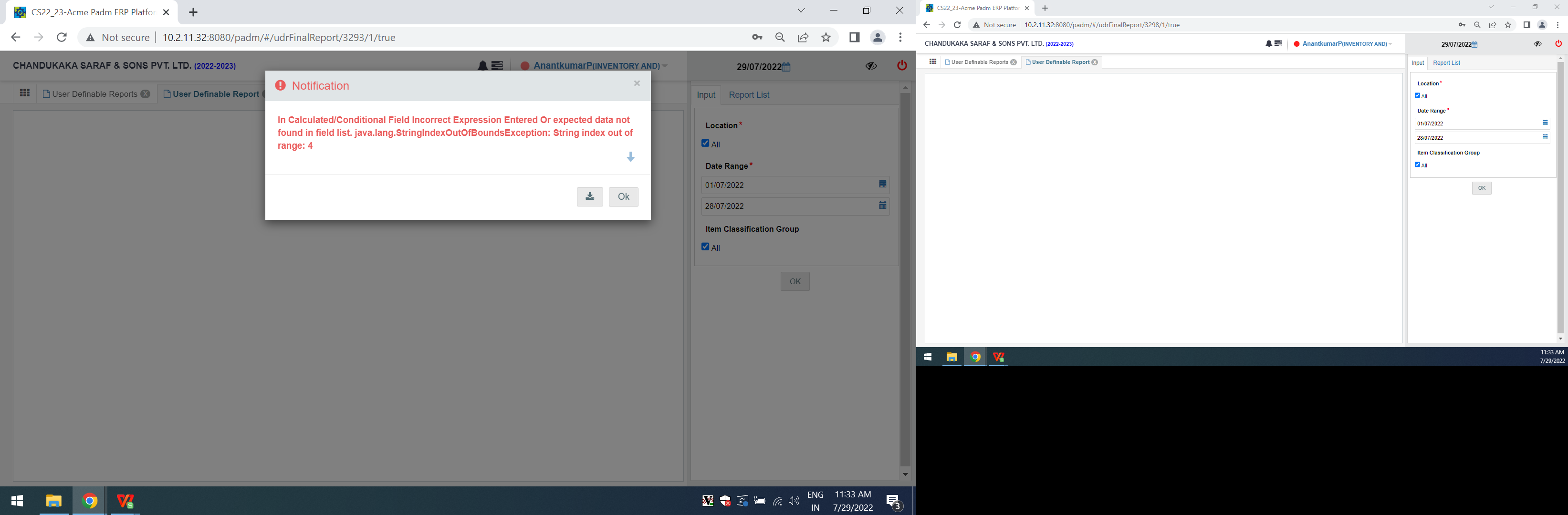Toggle Location All checkbox in 3298 window
1568x515 pixels.
[x=1417, y=95]
